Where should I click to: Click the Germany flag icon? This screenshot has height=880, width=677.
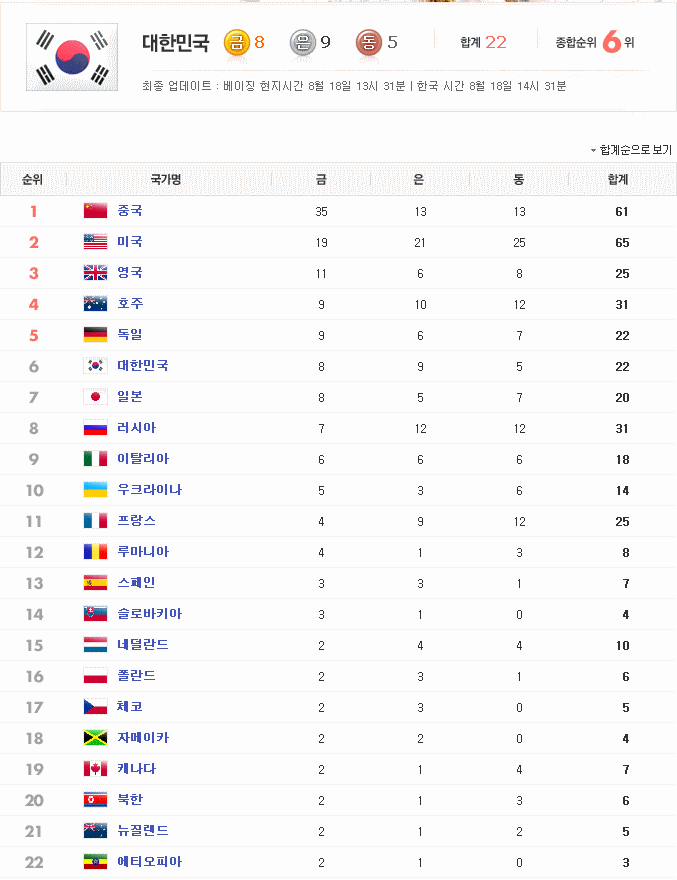[x=95, y=334]
